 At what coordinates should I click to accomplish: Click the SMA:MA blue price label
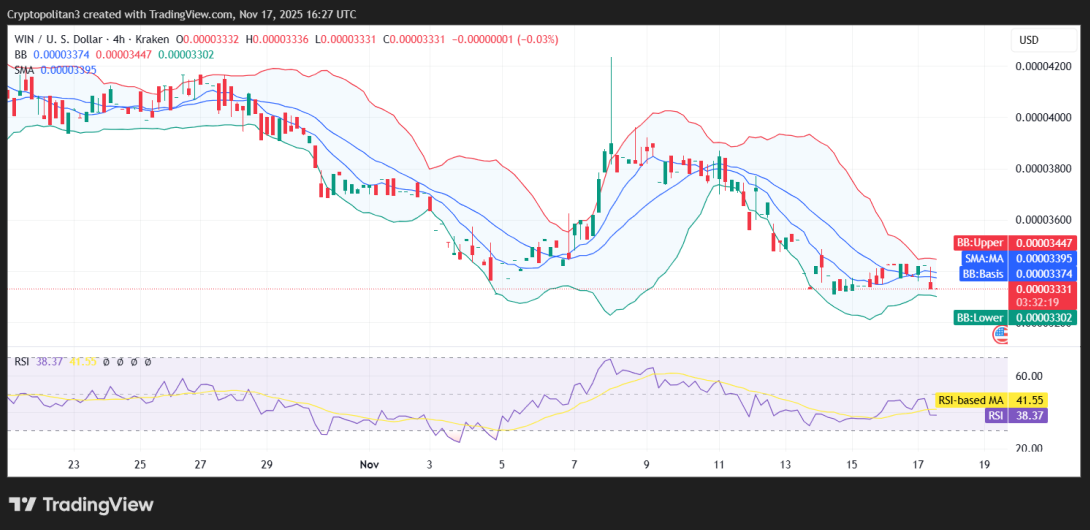(x=982, y=258)
